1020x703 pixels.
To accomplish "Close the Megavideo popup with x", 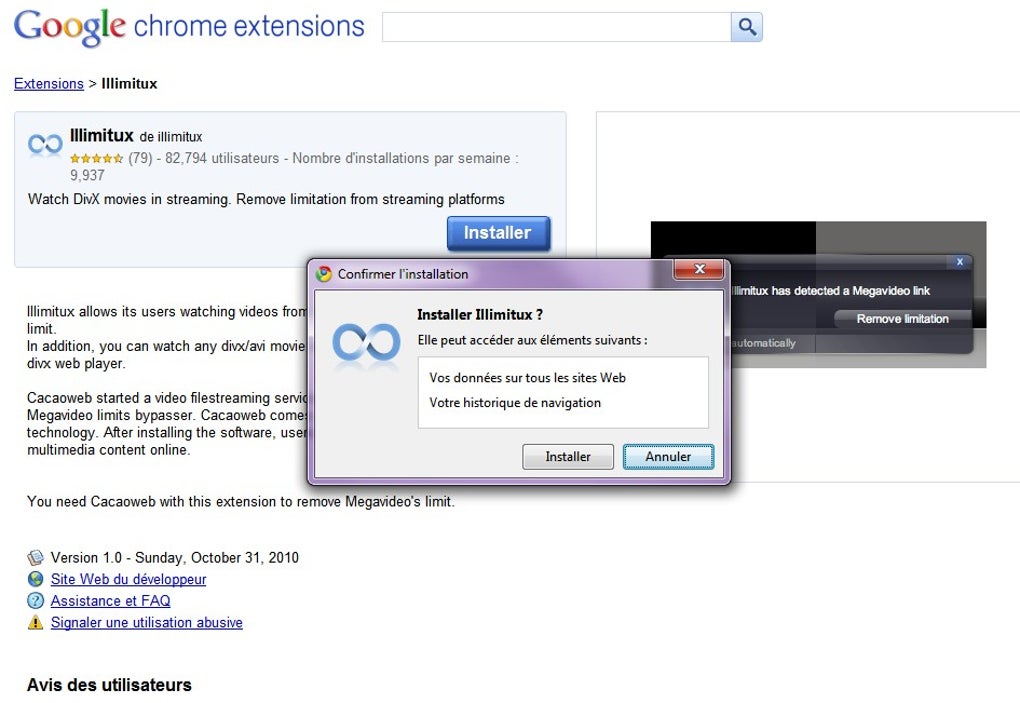I will pos(960,261).
